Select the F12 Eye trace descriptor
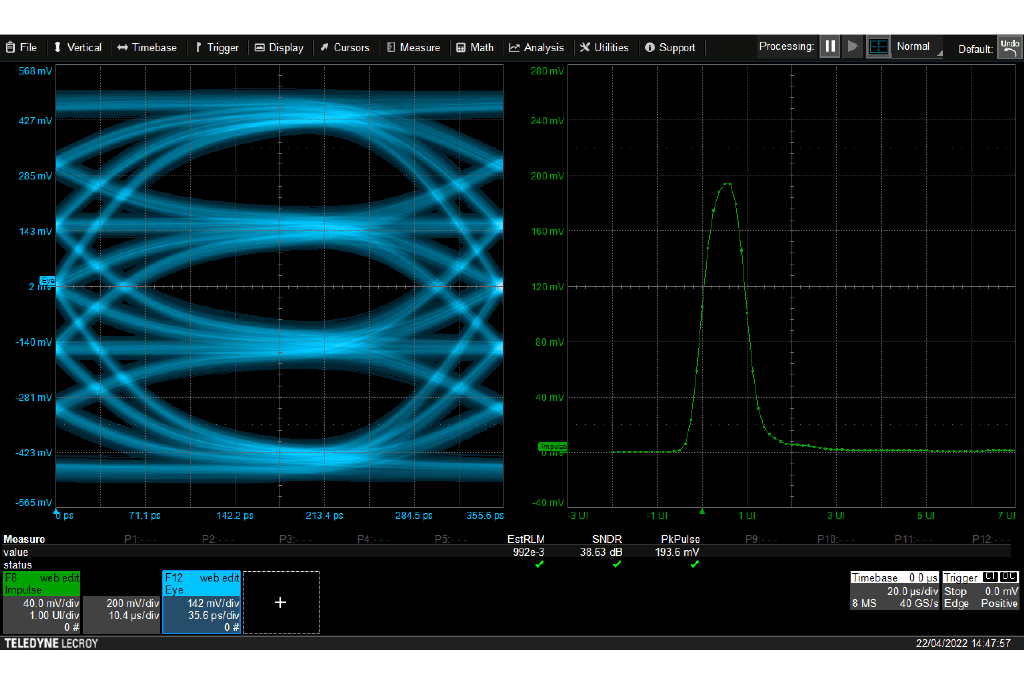Screen dimensions: 1024x683 pos(201,602)
